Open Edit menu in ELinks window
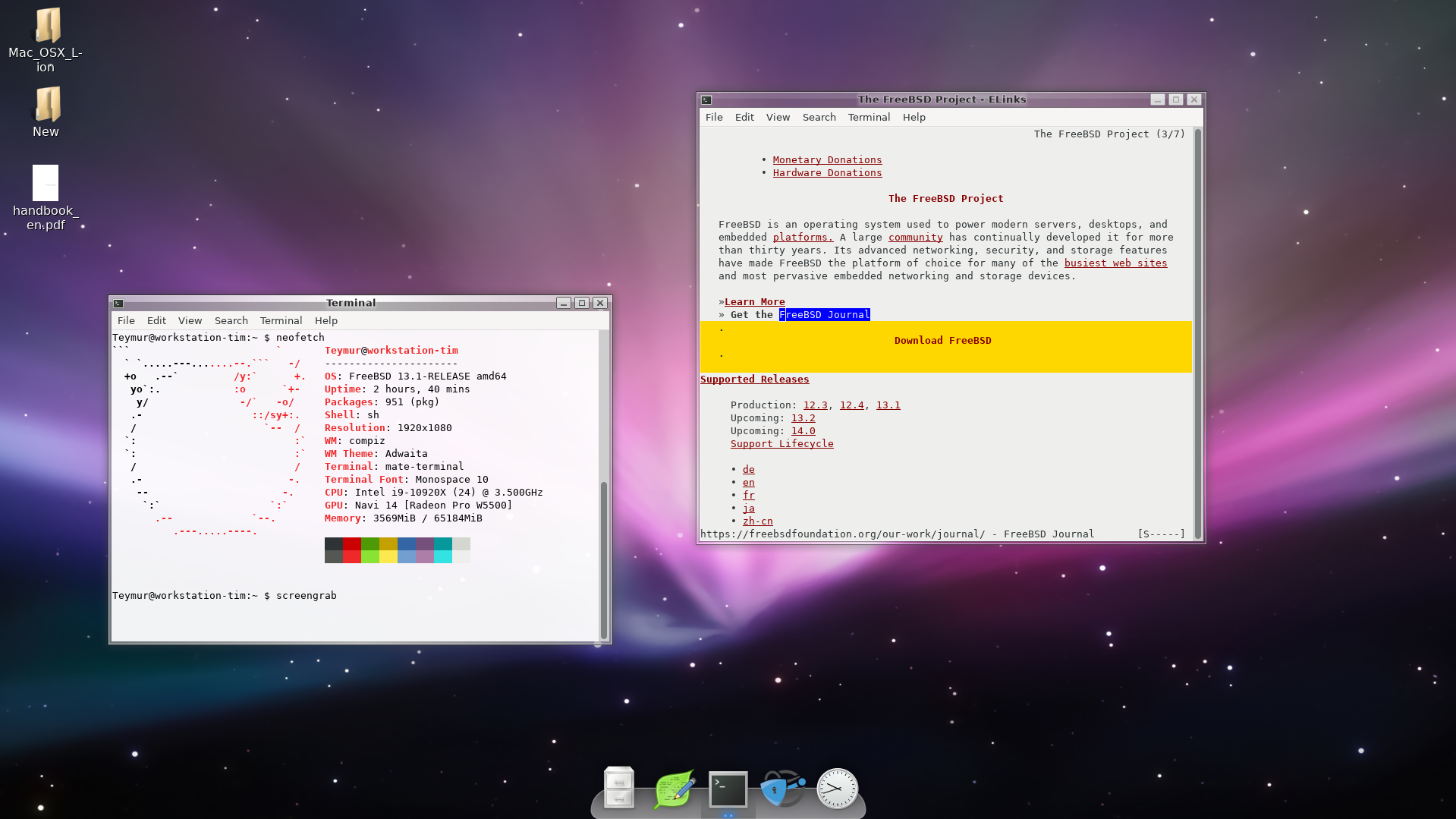 coord(744,117)
